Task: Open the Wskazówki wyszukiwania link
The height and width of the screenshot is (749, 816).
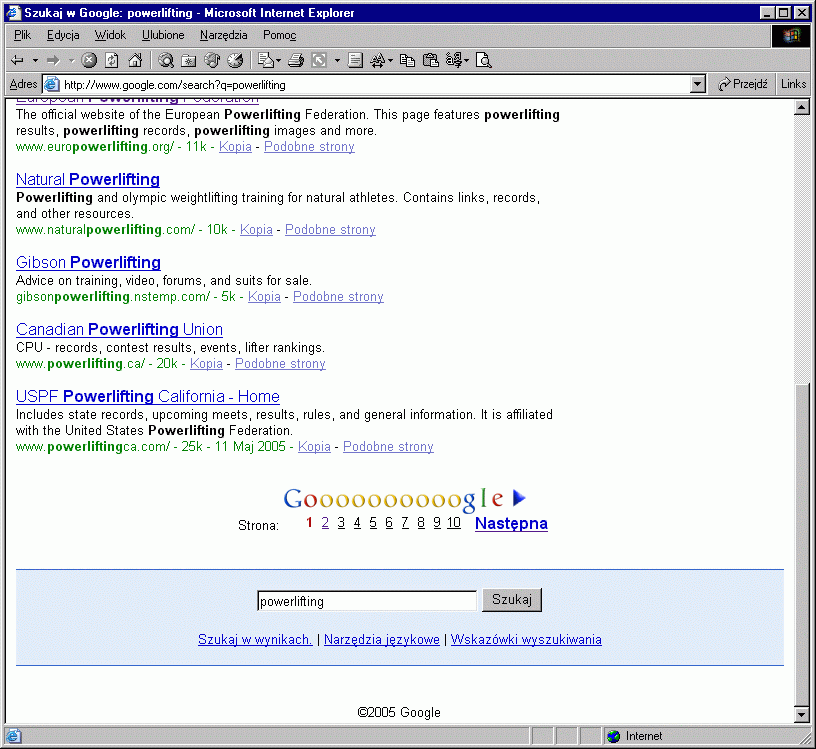Action: (x=526, y=640)
